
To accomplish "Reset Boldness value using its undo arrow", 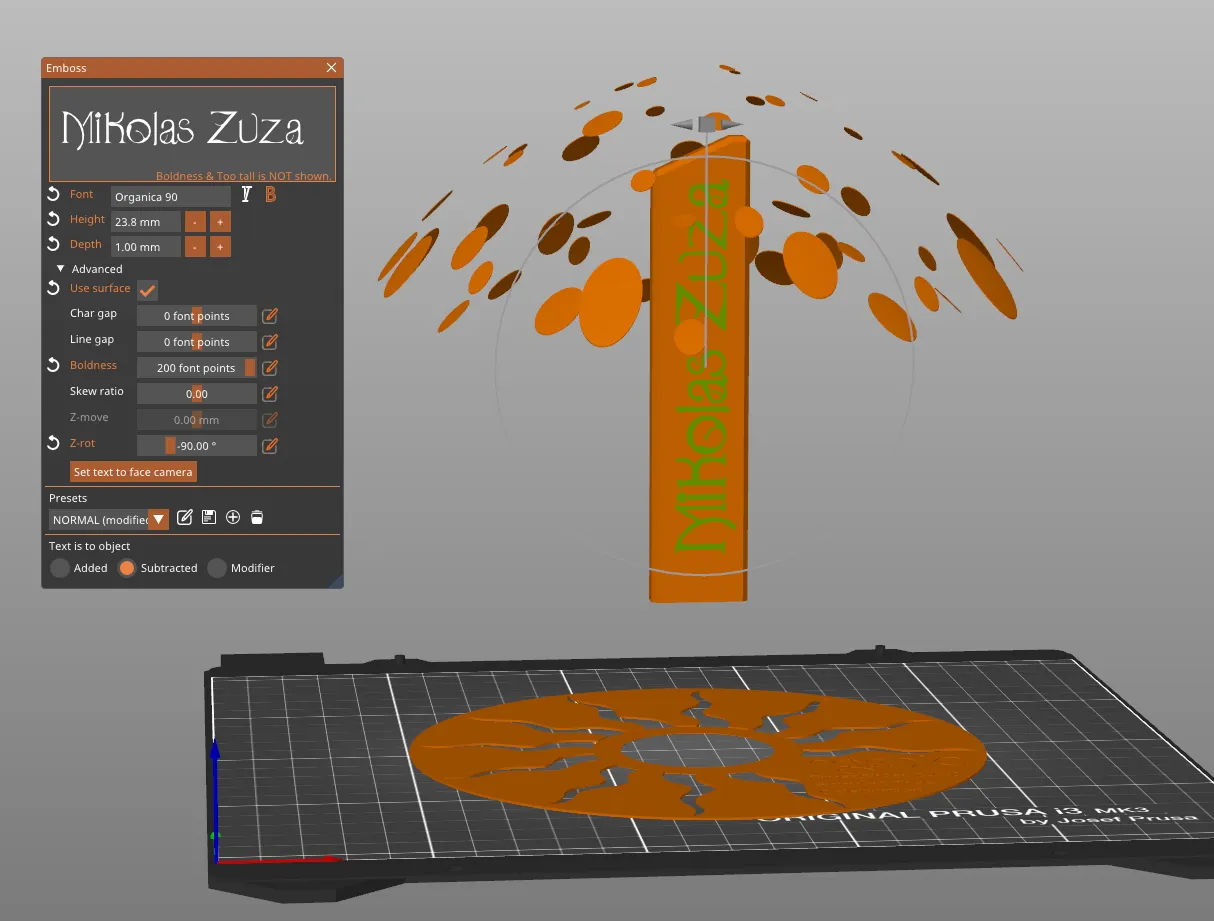I will click(x=54, y=365).
